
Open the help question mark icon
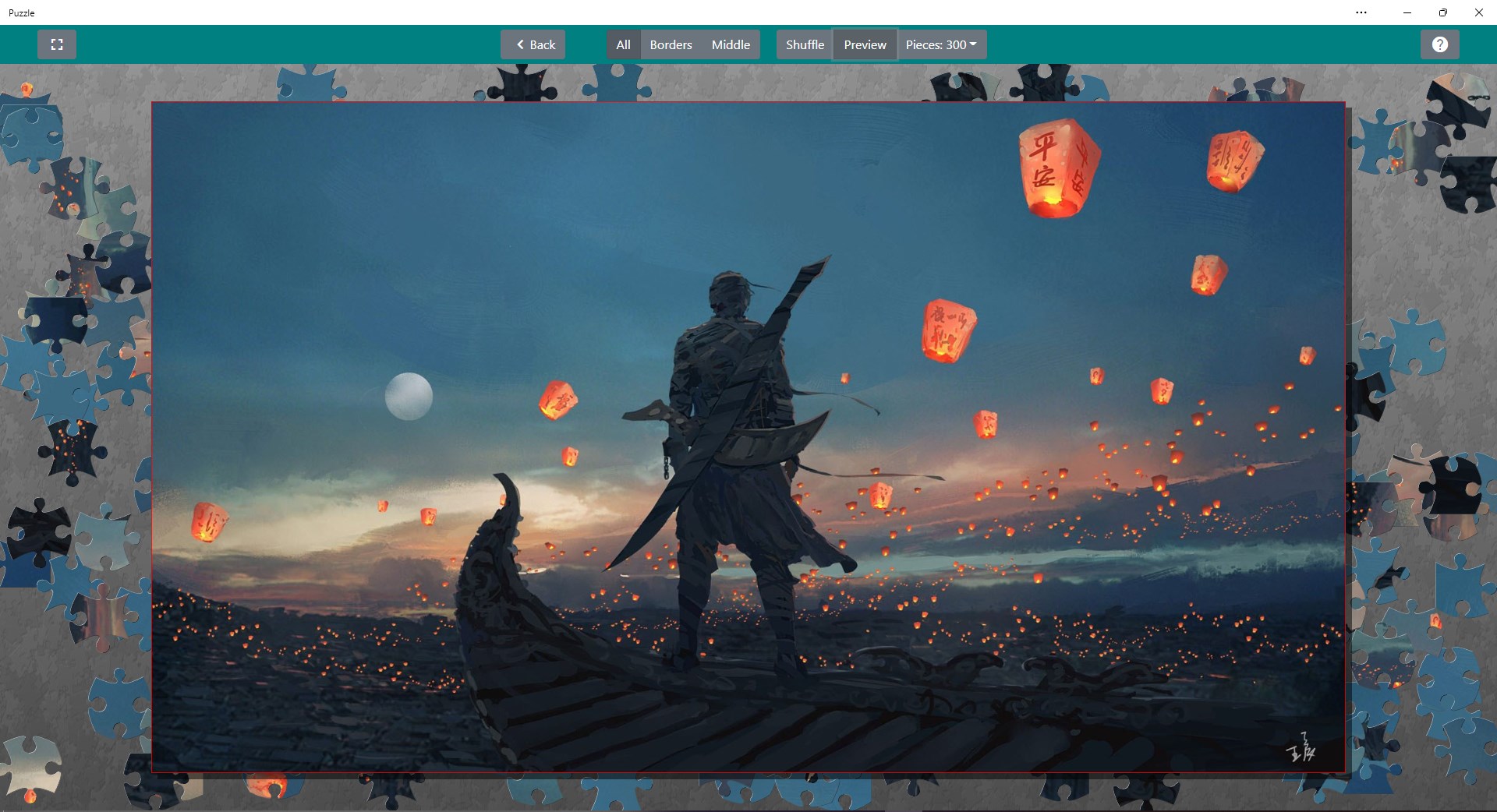click(x=1440, y=44)
